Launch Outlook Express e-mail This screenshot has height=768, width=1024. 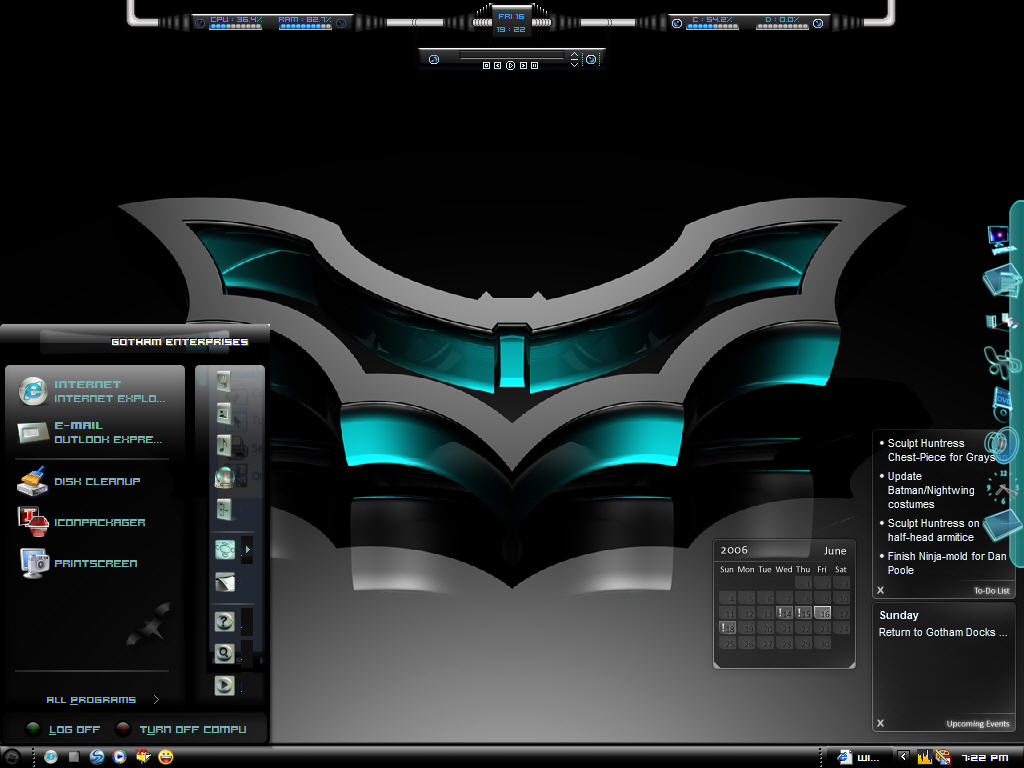92,430
